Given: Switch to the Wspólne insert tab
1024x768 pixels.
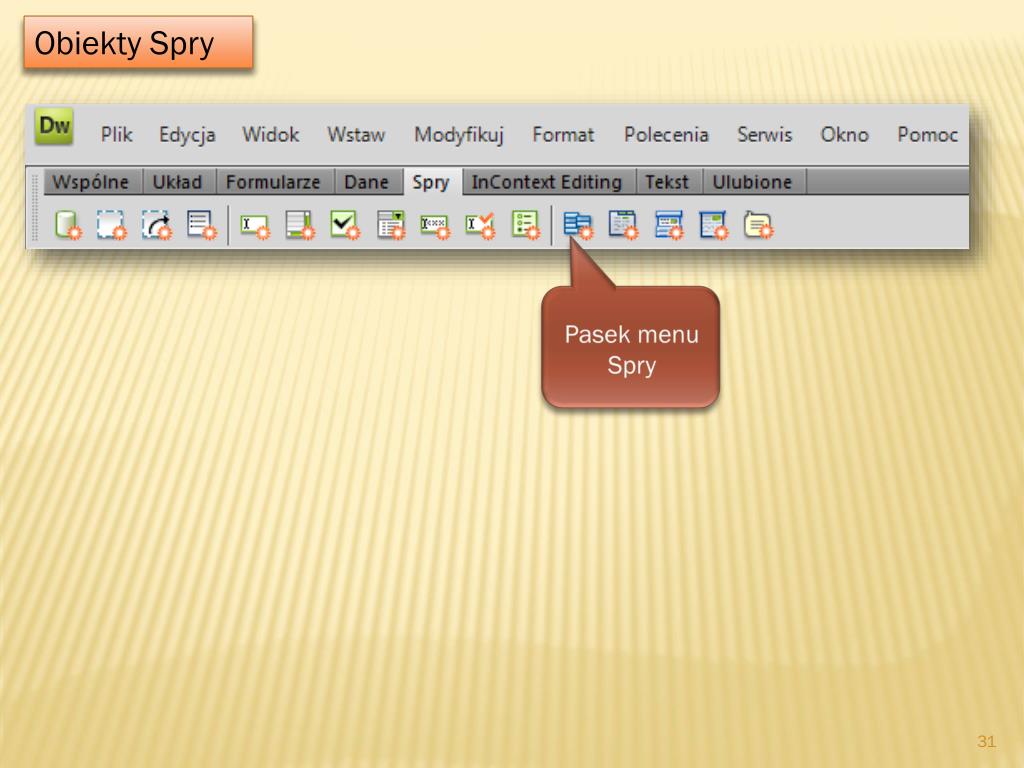Looking at the screenshot, I should (91, 182).
